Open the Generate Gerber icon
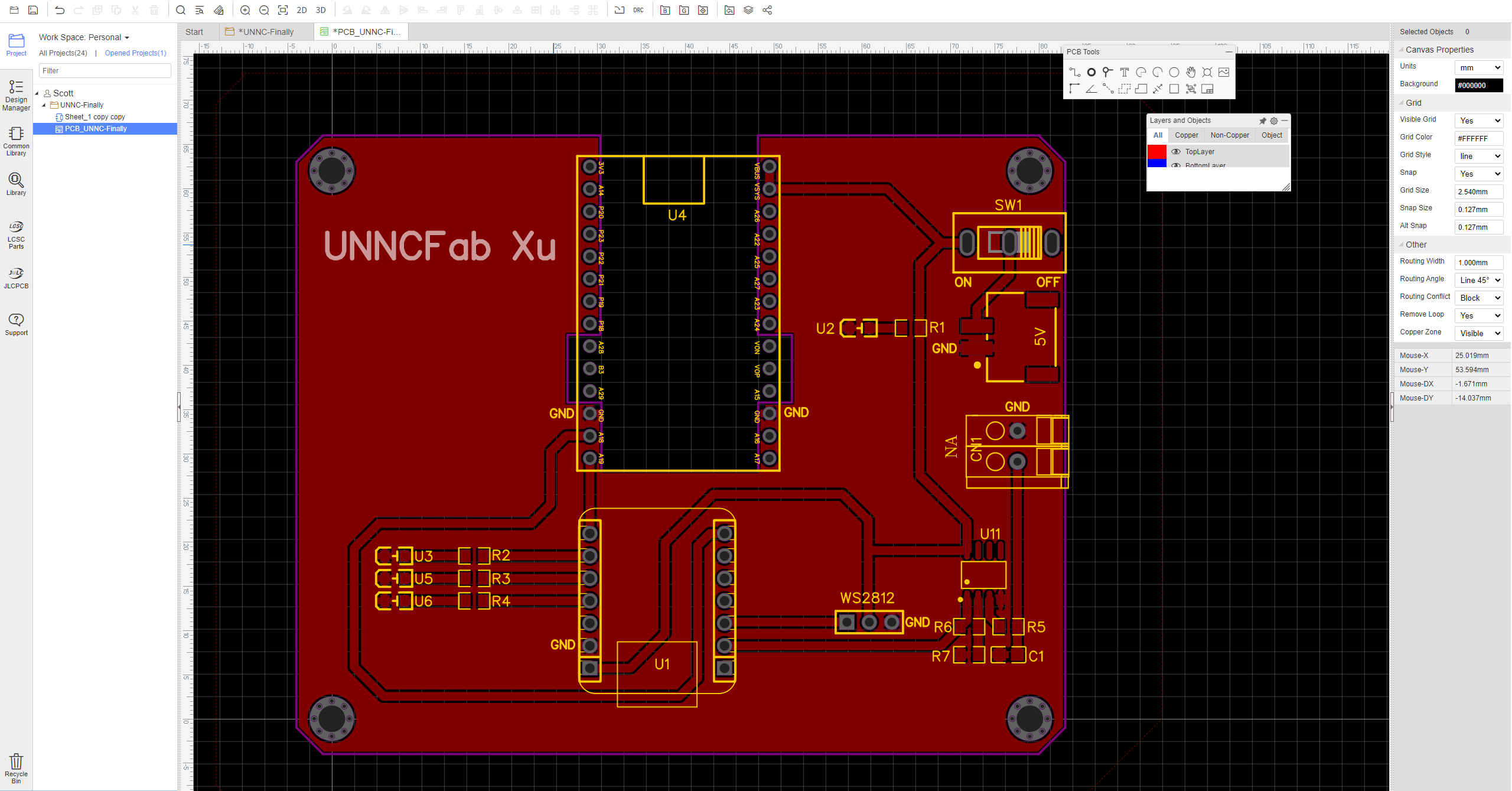The height and width of the screenshot is (791, 1512). pos(684,10)
